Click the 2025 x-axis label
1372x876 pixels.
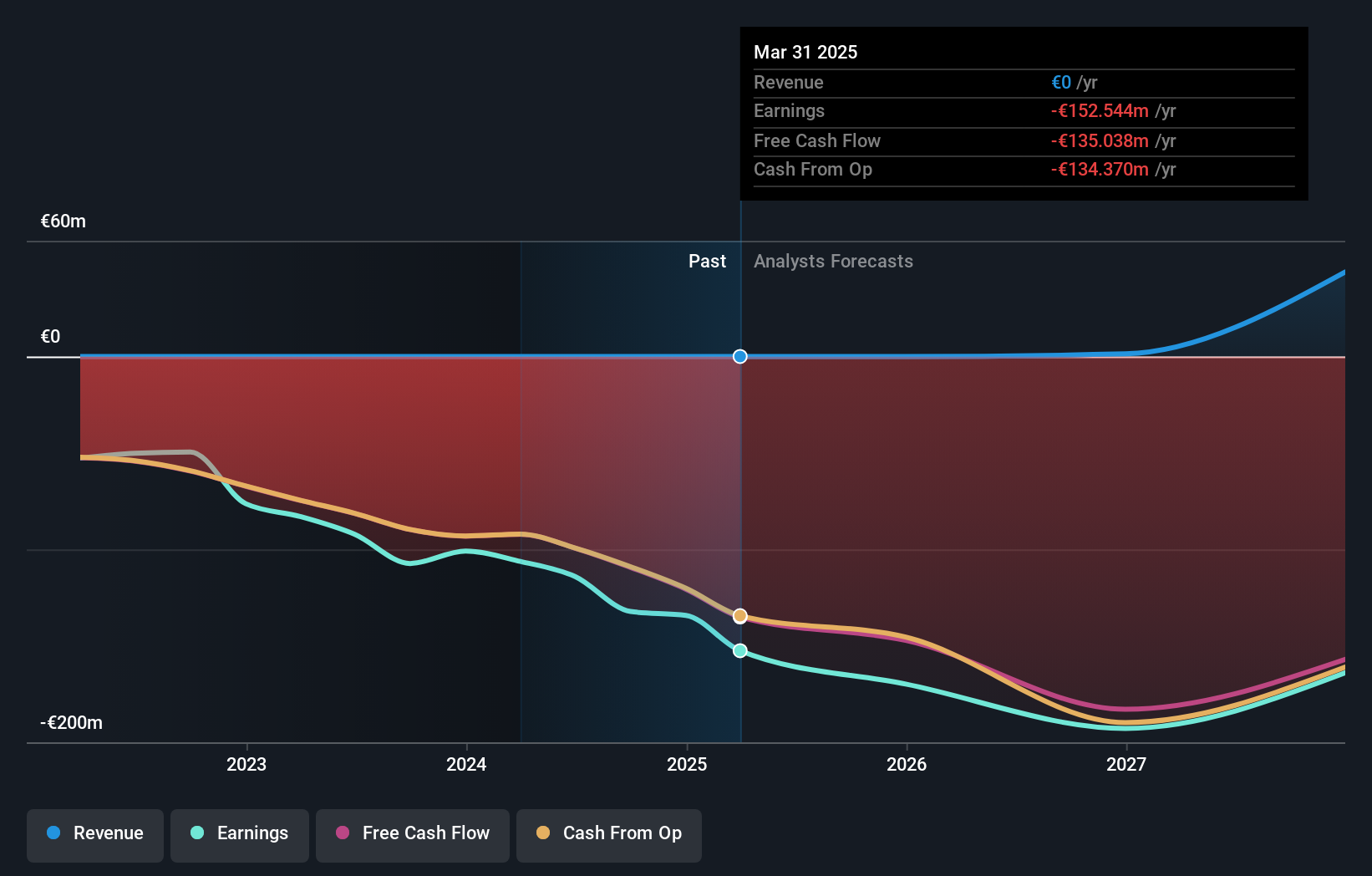687,764
